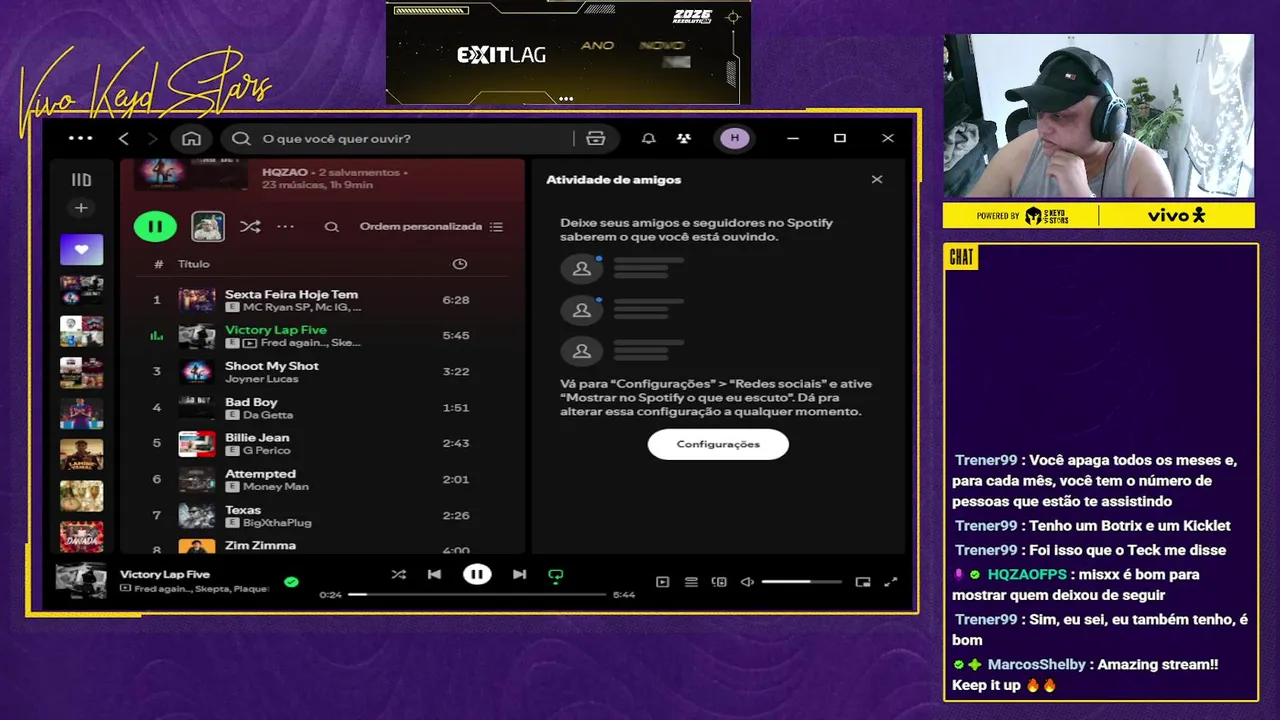Select track Texas
1280x720 pixels.
coord(323,516)
